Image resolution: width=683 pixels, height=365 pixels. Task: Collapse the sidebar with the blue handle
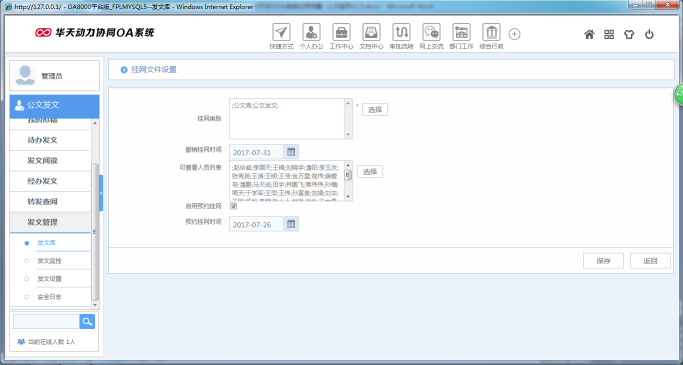point(101,193)
